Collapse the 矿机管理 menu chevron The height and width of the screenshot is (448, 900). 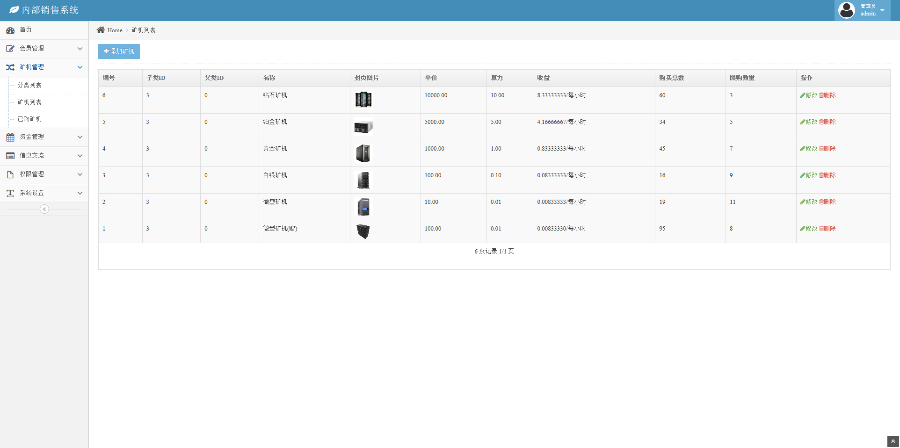coord(80,67)
